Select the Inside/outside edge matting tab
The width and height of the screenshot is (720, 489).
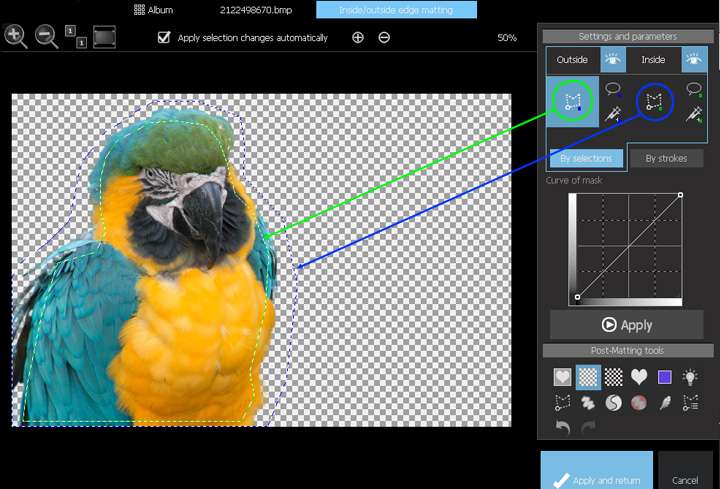pyautogui.click(x=396, y=10)
